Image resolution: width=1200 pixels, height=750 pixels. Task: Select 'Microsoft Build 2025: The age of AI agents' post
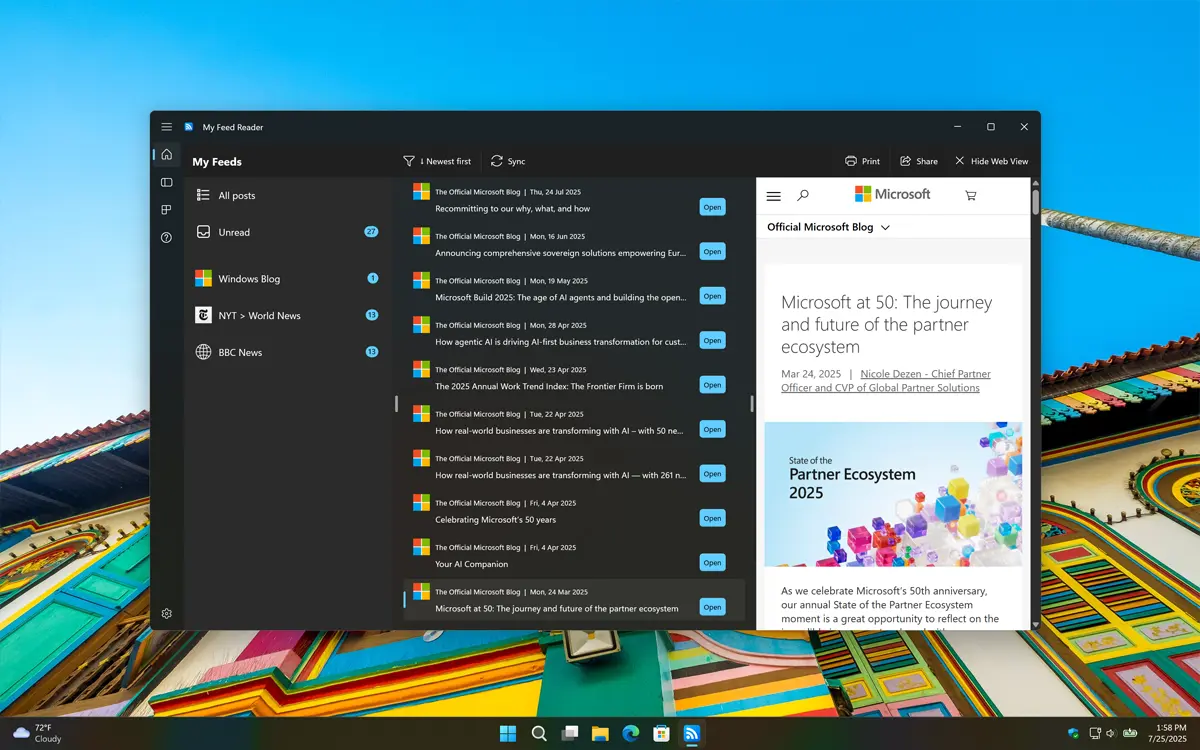tap(561, 297)
